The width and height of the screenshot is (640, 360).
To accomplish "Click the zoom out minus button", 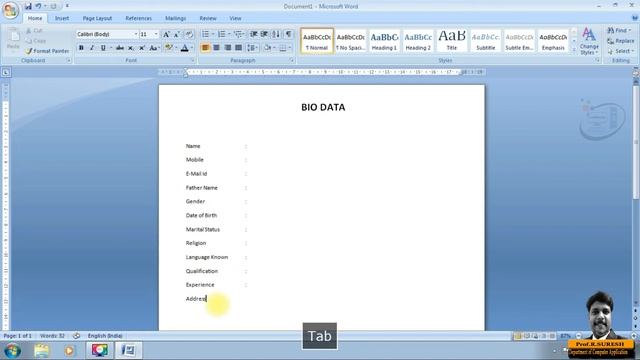I will [x=578, y=336].
